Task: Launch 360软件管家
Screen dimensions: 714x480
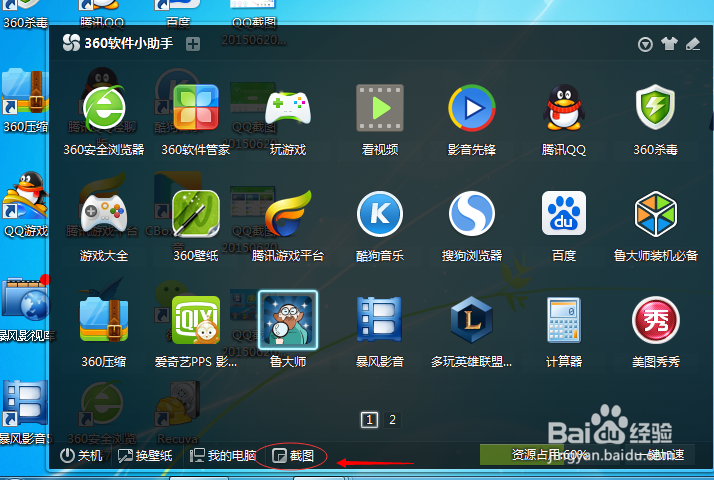Action: [196, 108]
